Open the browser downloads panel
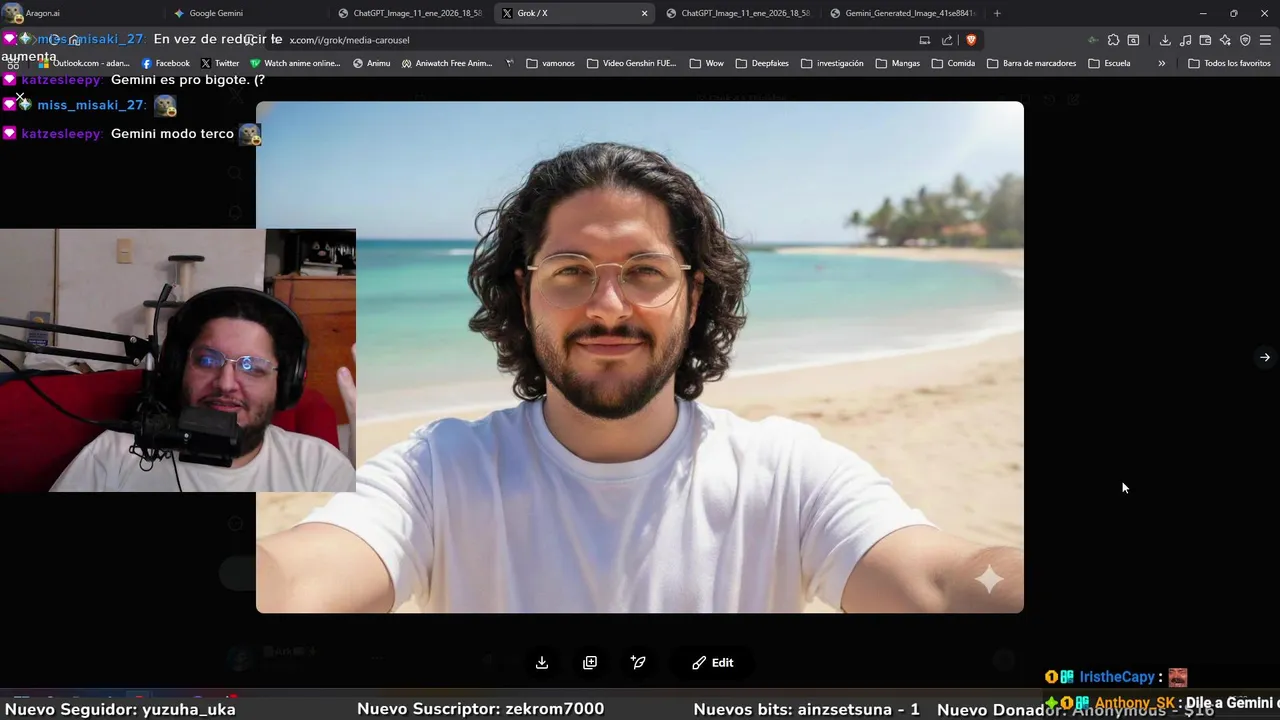The width and height of the screenshot is (1280, 720). pyautogui.click(x=1165, y=40)
